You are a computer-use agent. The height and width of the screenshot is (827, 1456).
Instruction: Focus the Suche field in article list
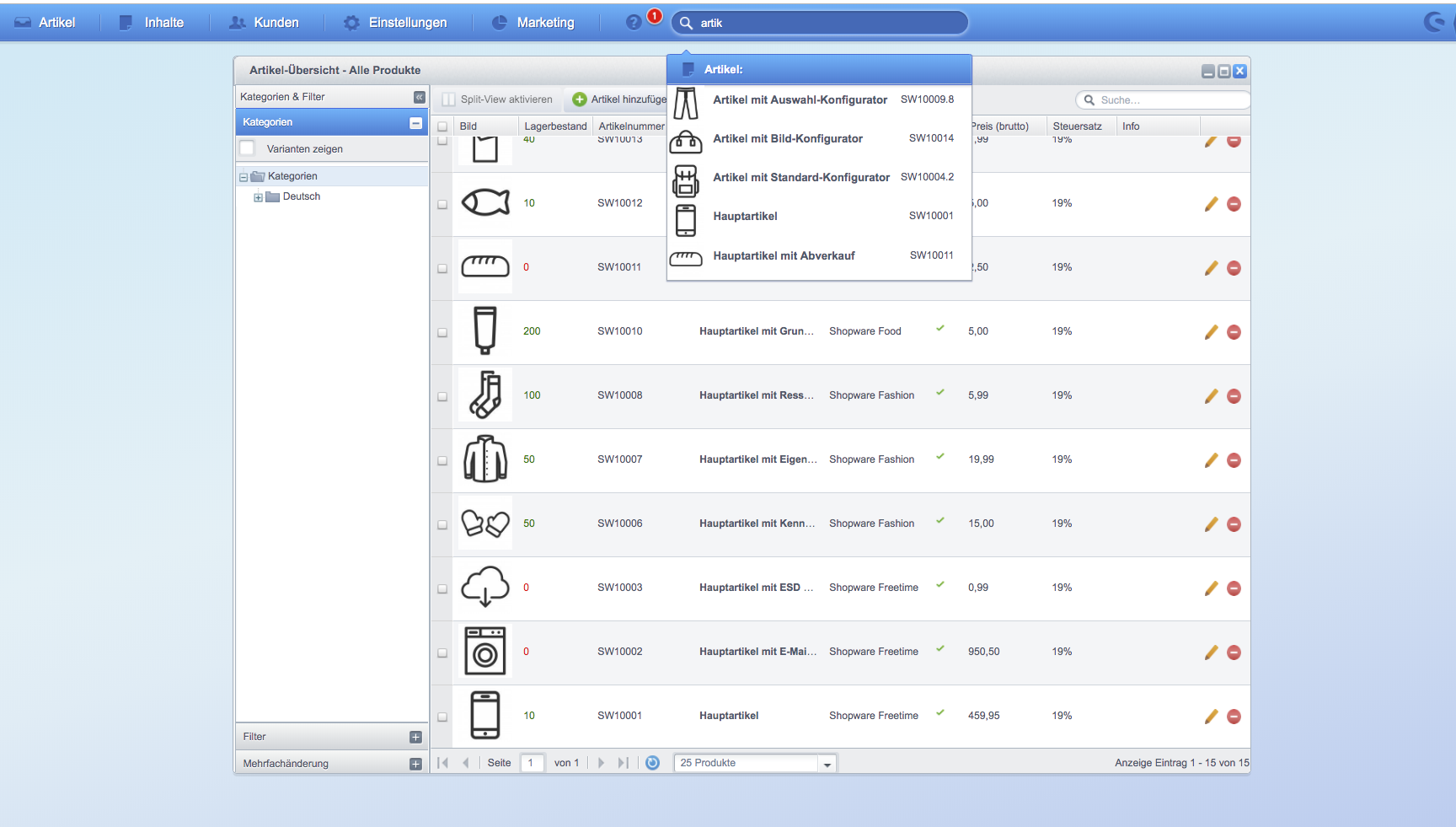[x=1163, y=100]
